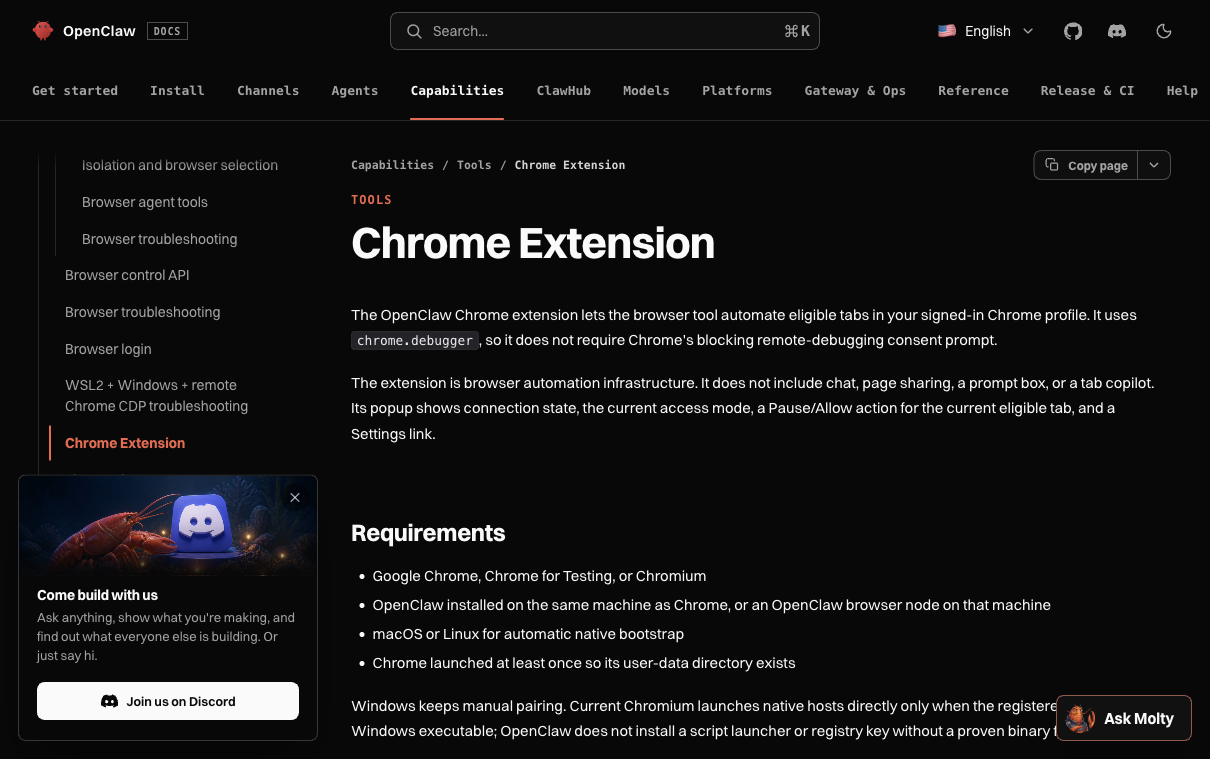Open the Help tab
This screenshot has height=759, width=1210.
1182,90
